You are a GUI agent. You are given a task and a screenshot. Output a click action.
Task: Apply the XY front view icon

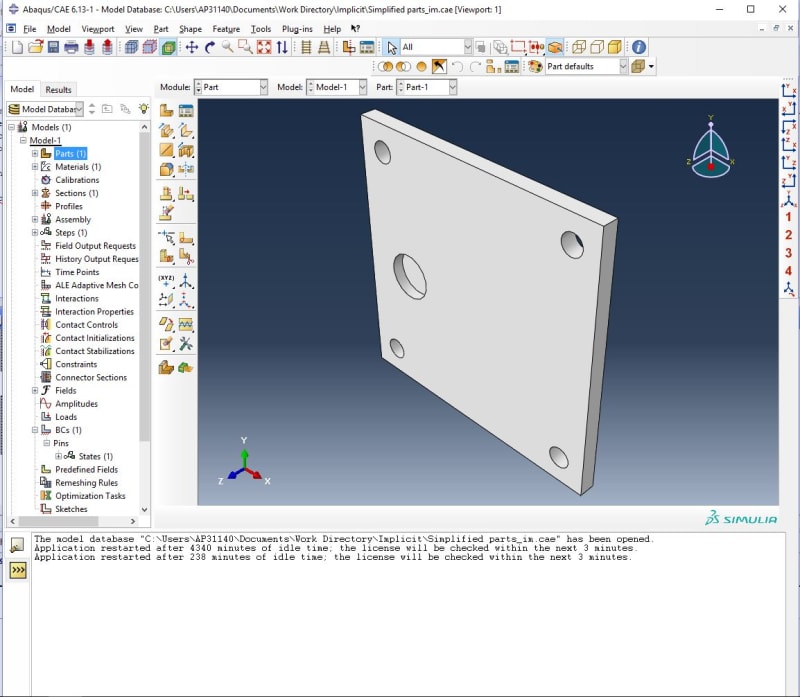pyautogui.click(x=789, y=91)
